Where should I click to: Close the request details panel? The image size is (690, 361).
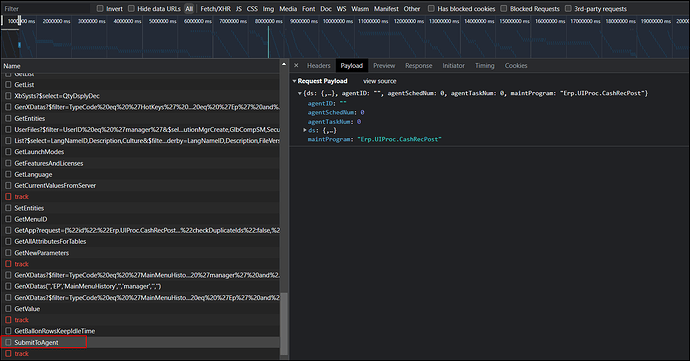296,66
